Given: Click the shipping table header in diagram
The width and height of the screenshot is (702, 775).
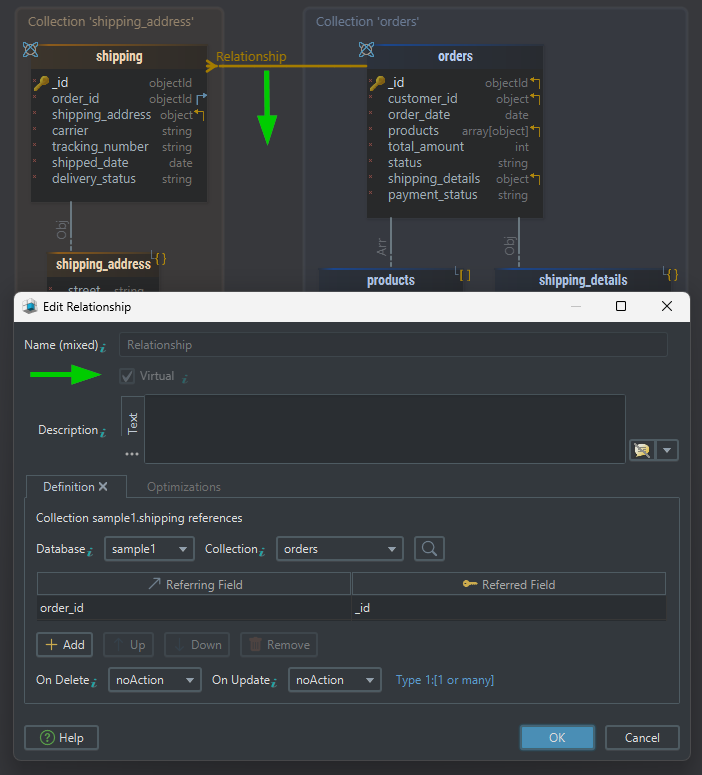Looking at the screenshot, I should (119, 57).
